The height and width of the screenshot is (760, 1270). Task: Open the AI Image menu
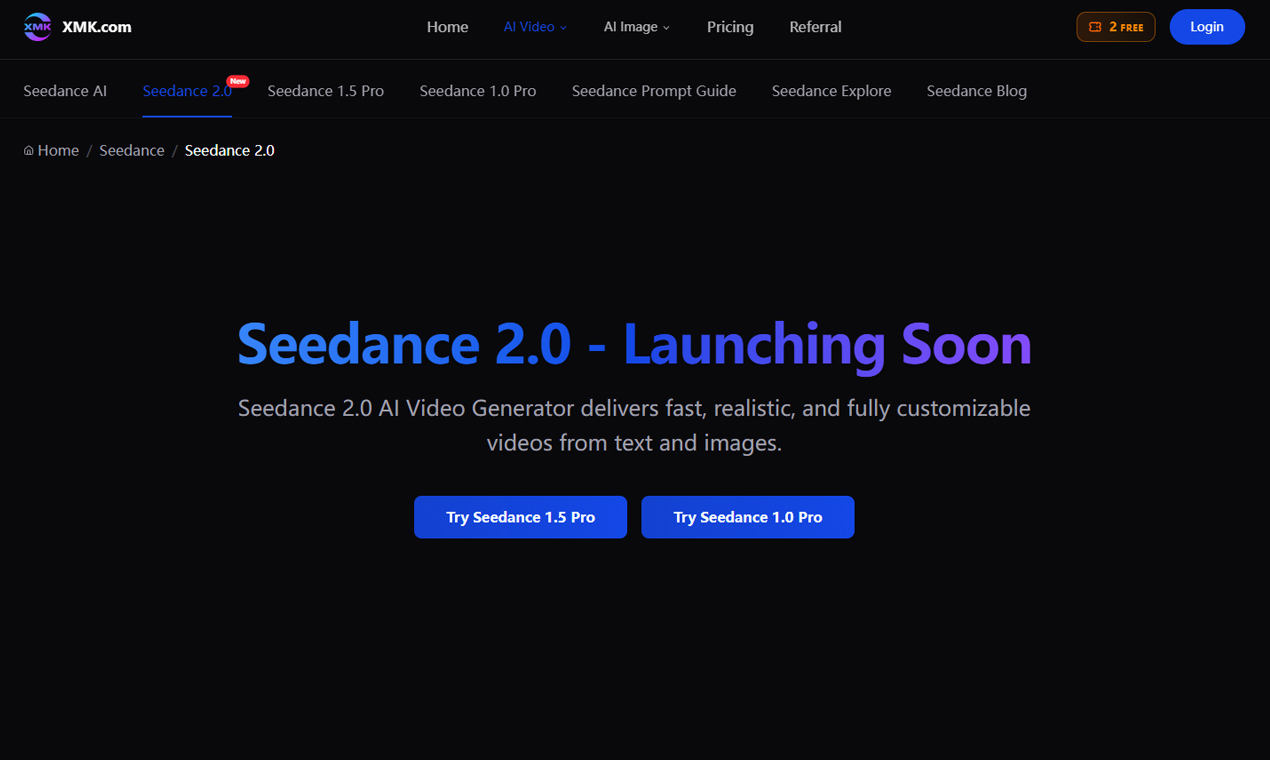click(631, 27)
